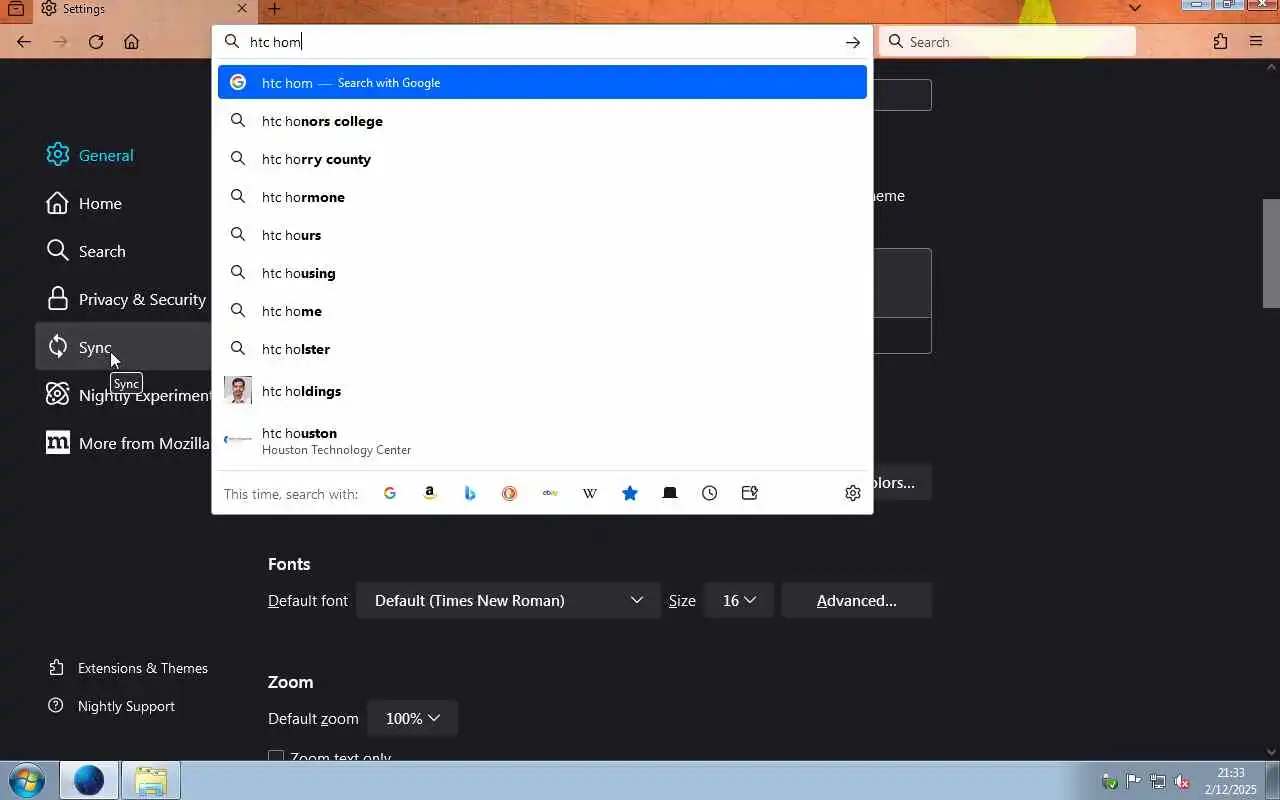
Task: Search this time with Bing
Action: (470, 493)
